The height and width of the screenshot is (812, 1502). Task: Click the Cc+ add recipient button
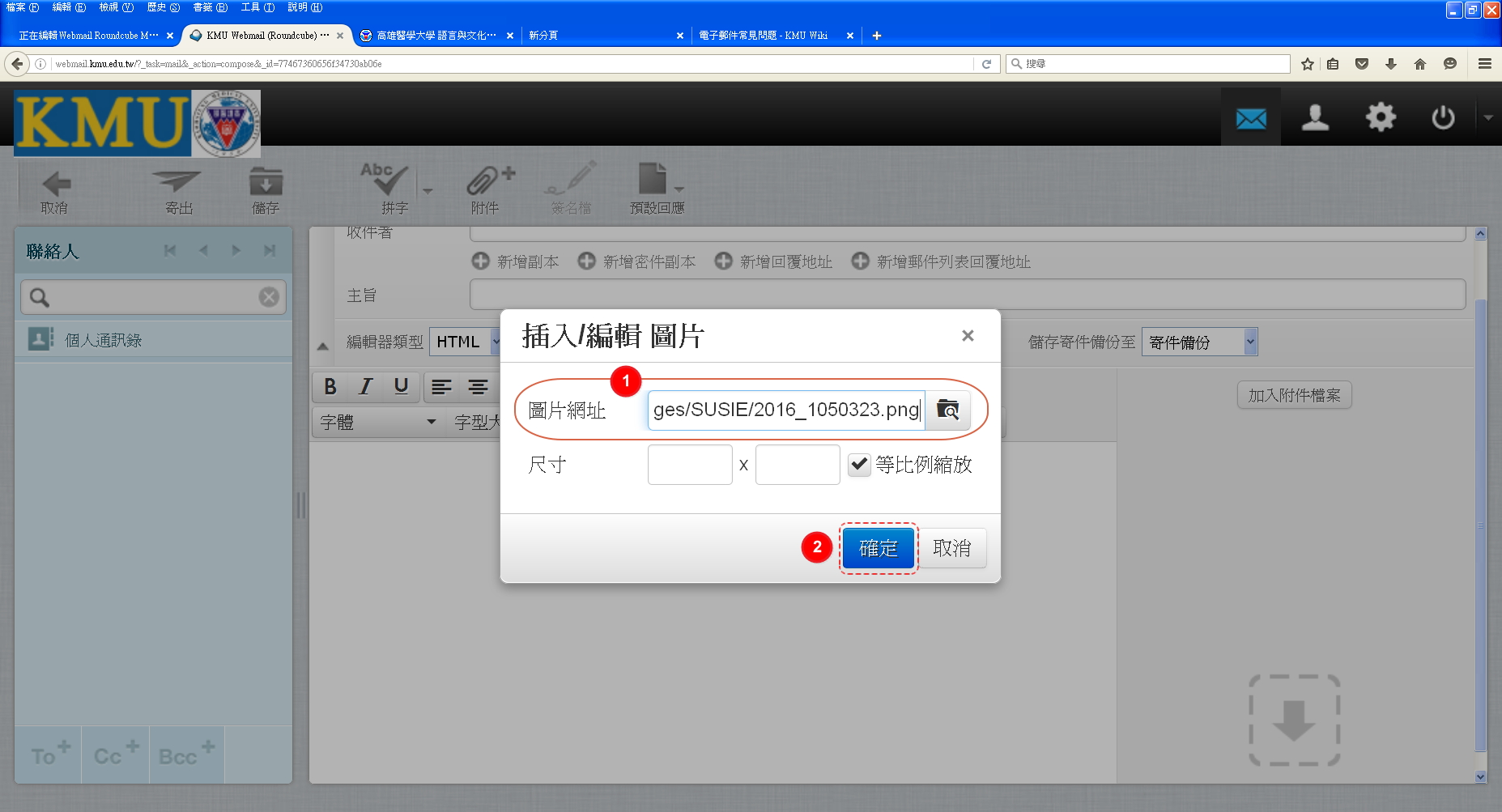[x=116, y=755]
